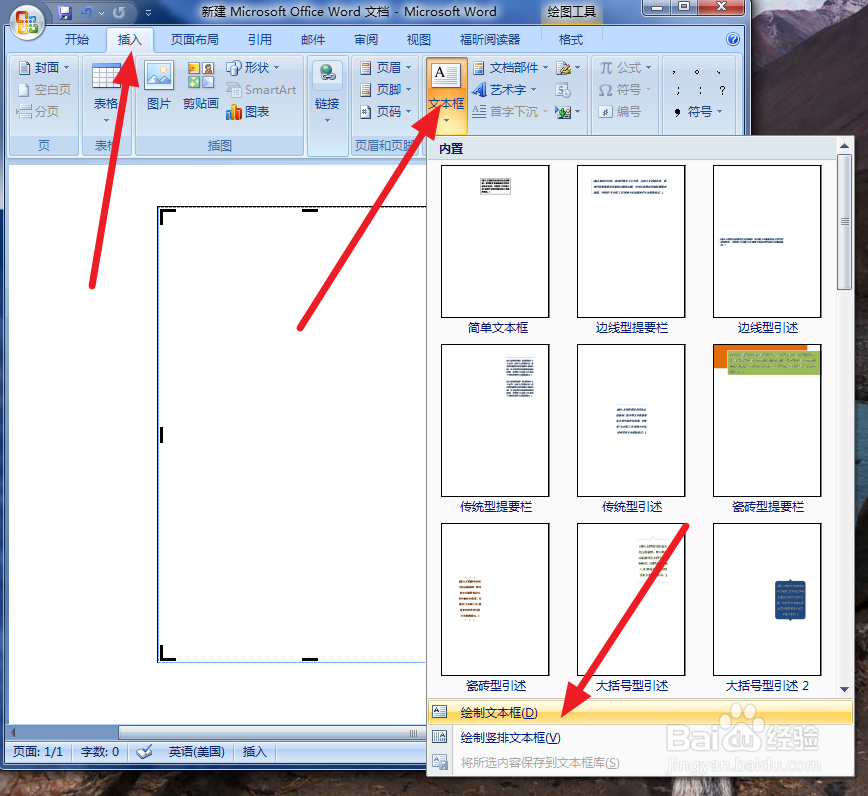Click the Office button orb
This screenshot has height=796, width=868.
pos(27,22)
